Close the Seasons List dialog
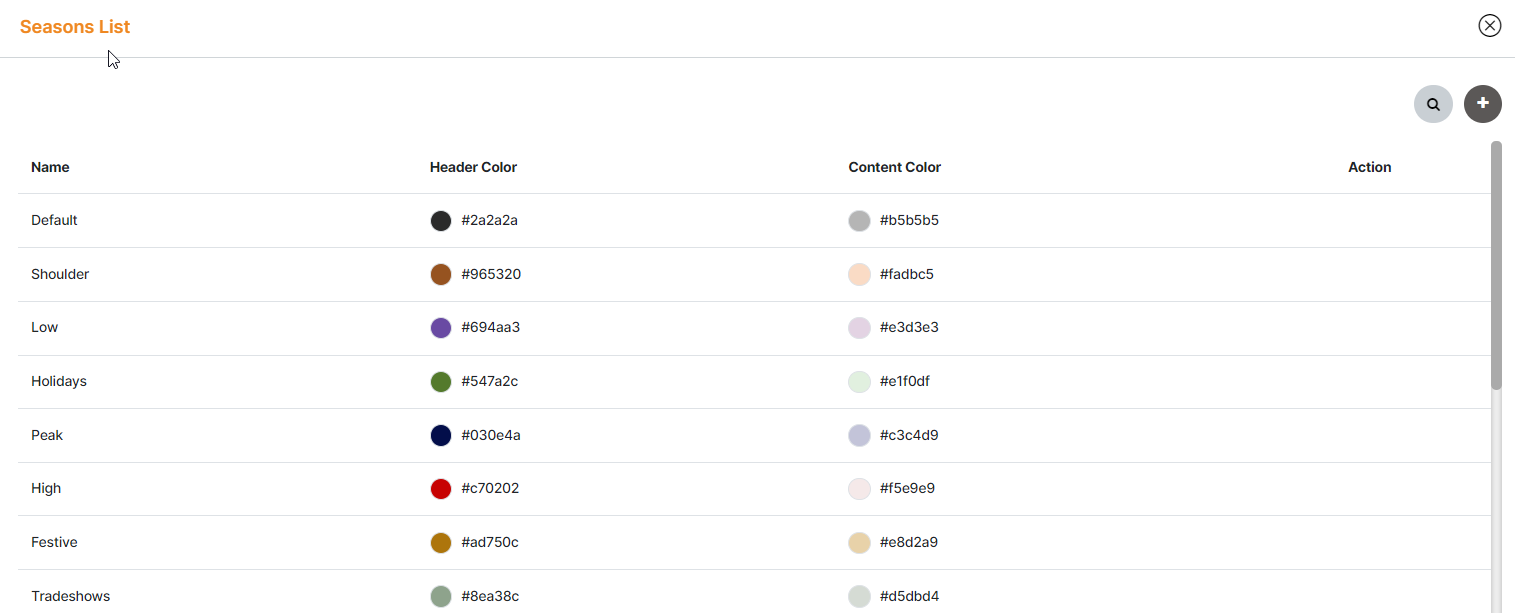The width and height of the screenshot is (1515, 613). [x=1489, y=26]
